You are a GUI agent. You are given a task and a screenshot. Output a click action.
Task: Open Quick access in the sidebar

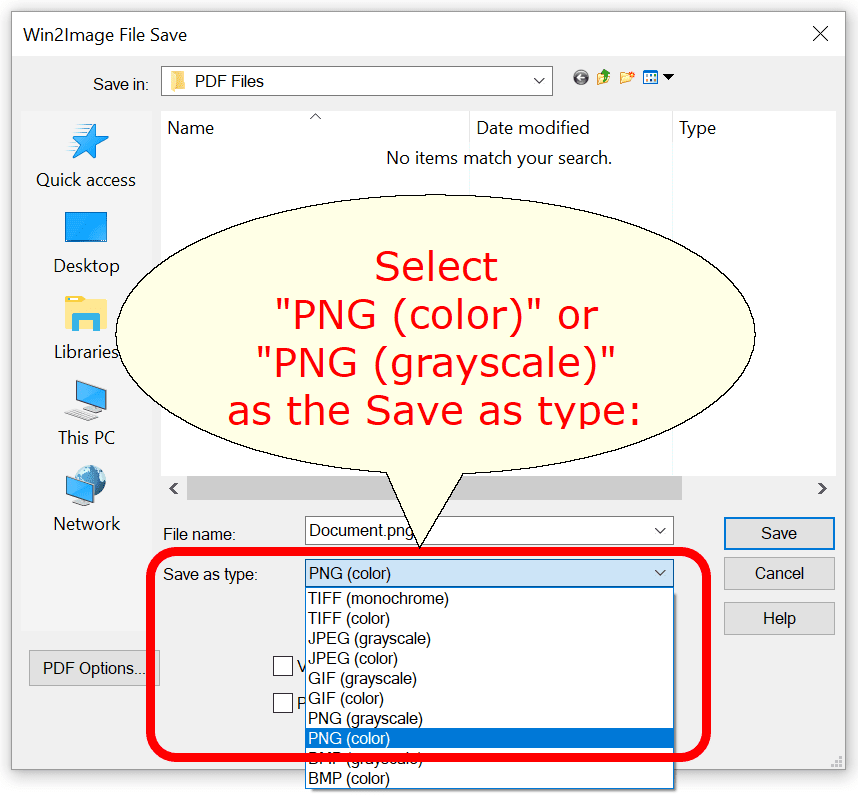click(x=86, y=156)
